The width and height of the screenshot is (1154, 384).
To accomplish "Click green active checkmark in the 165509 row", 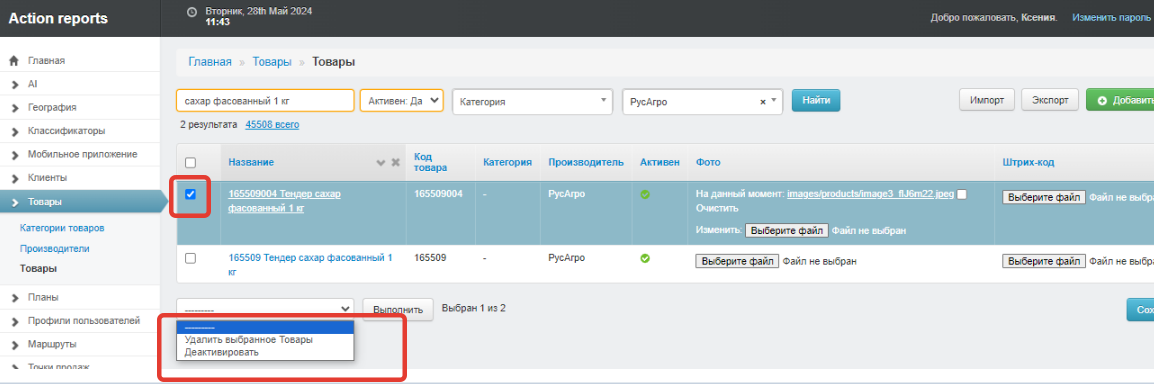I will tap(645, 258).
